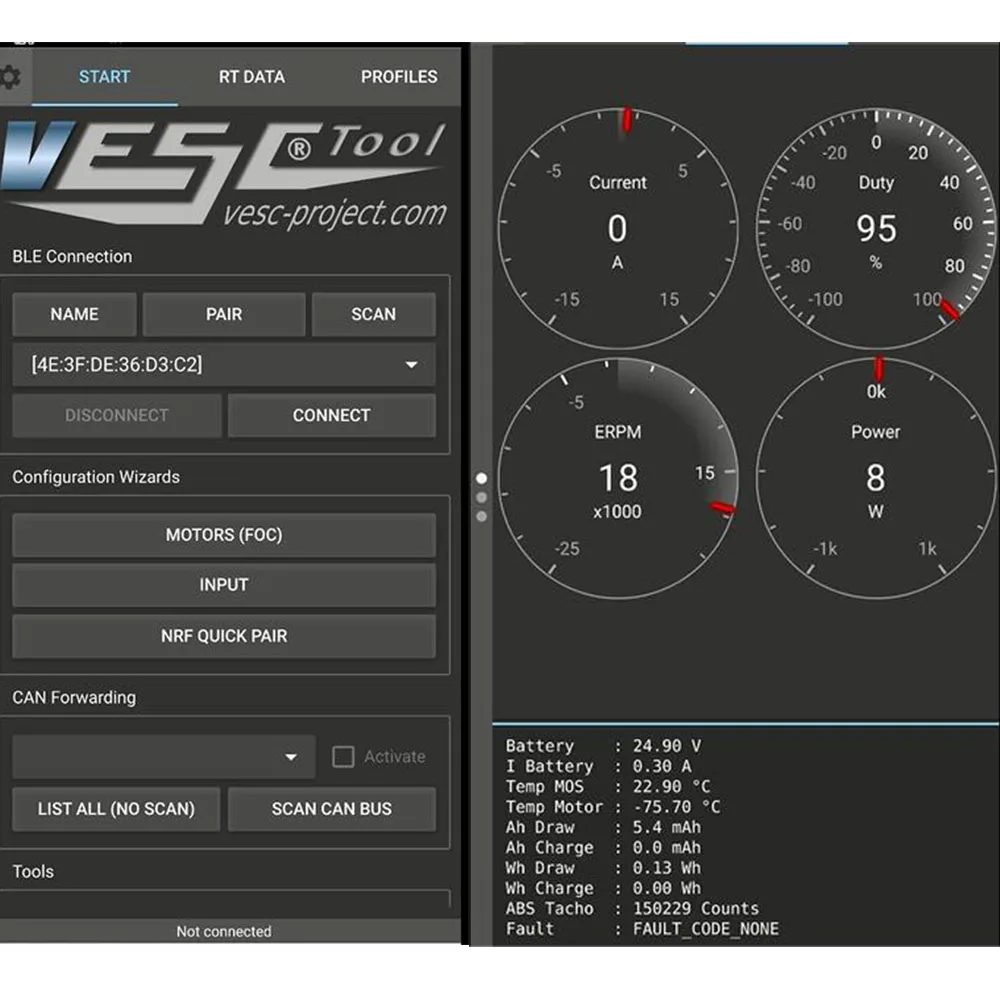Switch to the START tab
The height and width of the screenshot is (1000, 1000).
click(105, 77)
